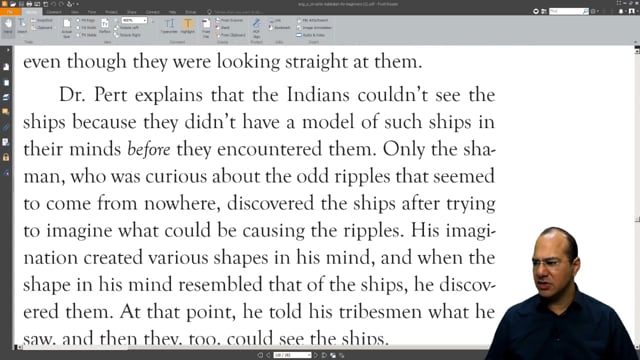Viewport: 640px width, 360px height.
Task: Open the page number box dropdown
Action: pos(309,355)
